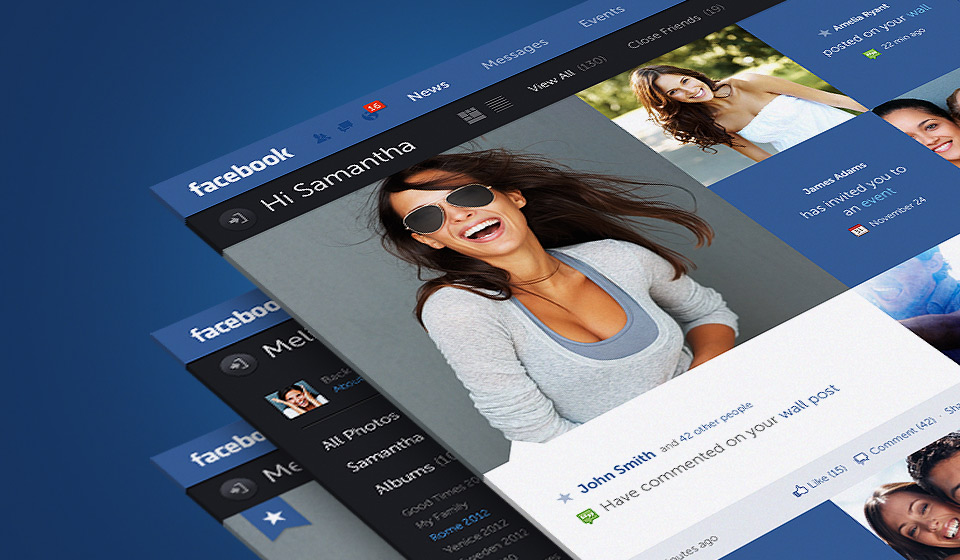Viewport: 960px width, 560px height.
Task: Expand the Albums section in sidebar
Action: pyautogui.click(x=414, y=472)
